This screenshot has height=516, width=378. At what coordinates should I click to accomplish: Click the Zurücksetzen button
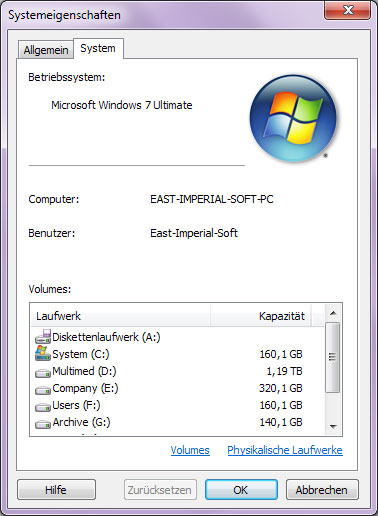(x=160, y=490)
